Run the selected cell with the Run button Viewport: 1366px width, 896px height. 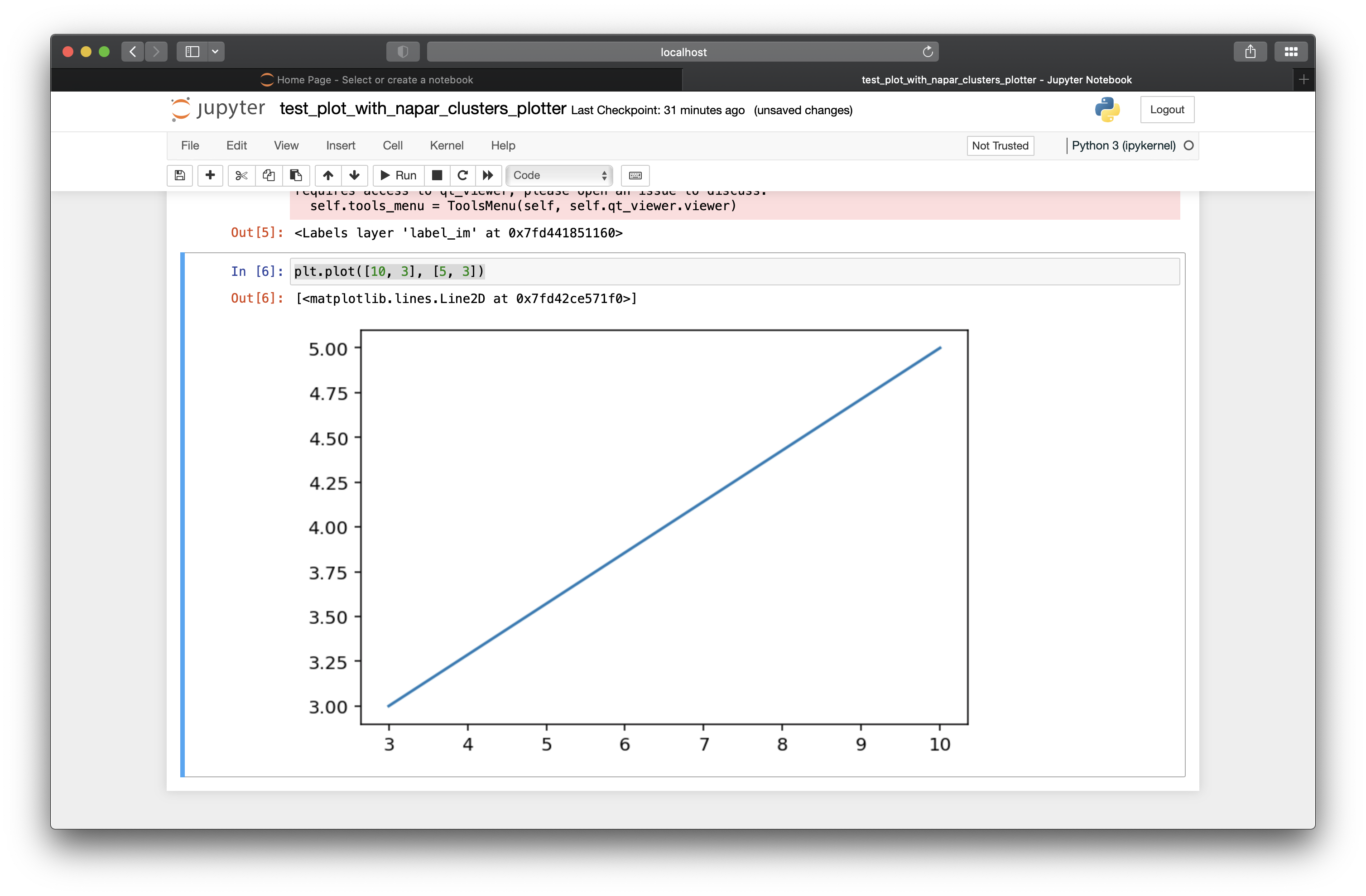(x=397, y=176)
